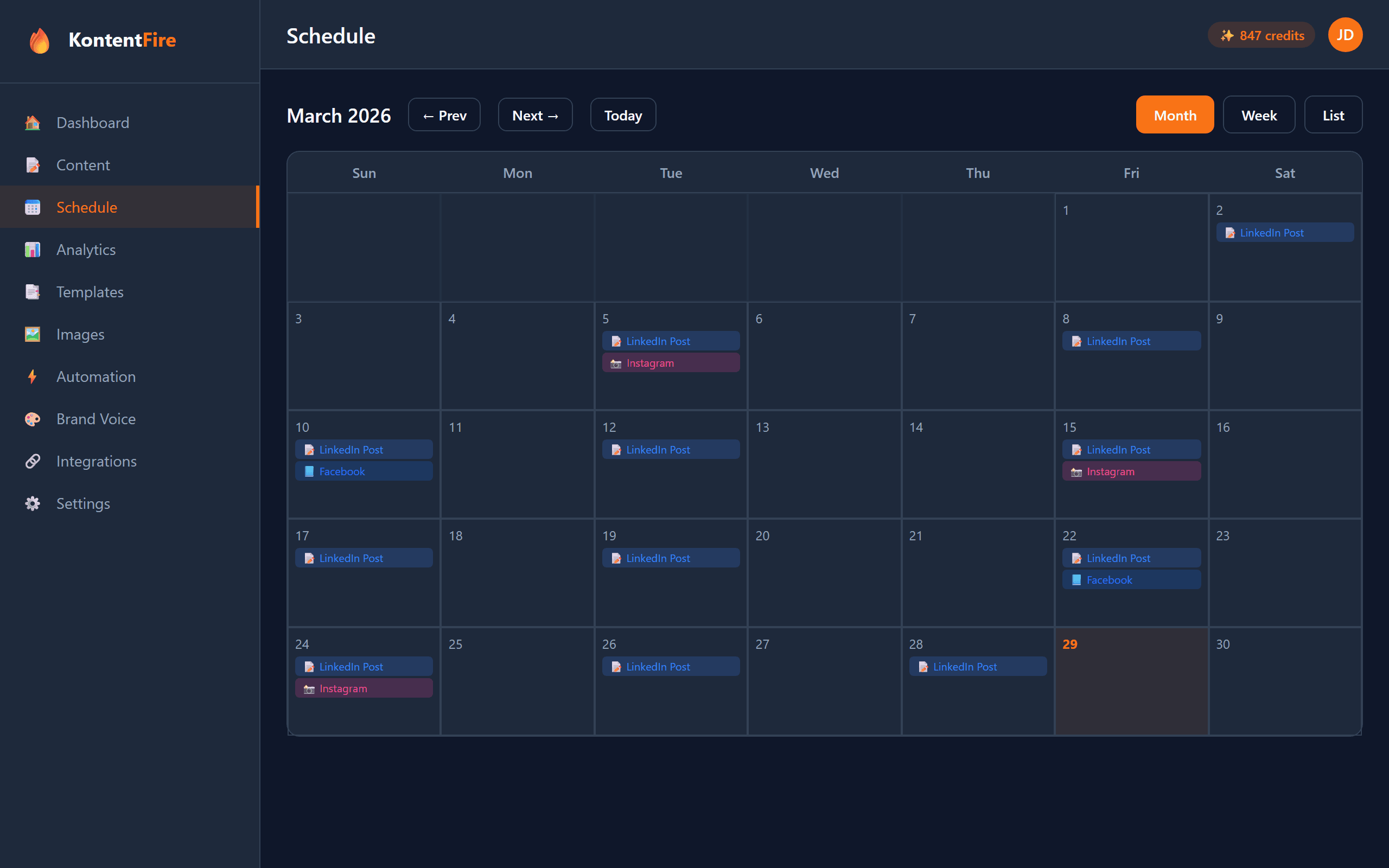Select the Images icon in sidebar
This screenshot has width=1389, height=868.
pyautogui.click(x=33, y=334)
